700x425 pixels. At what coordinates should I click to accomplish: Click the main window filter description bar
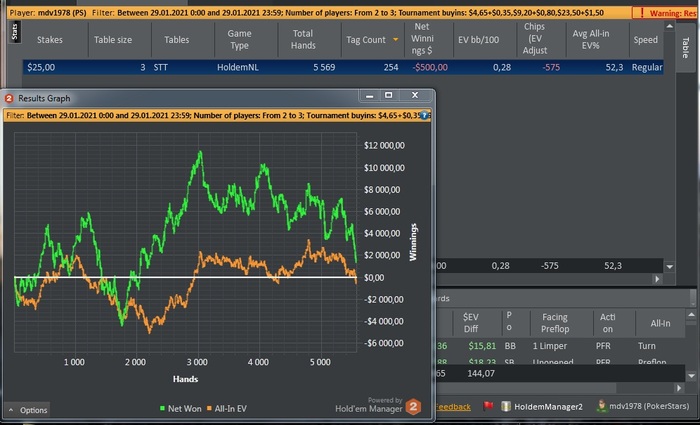point(319,12)
